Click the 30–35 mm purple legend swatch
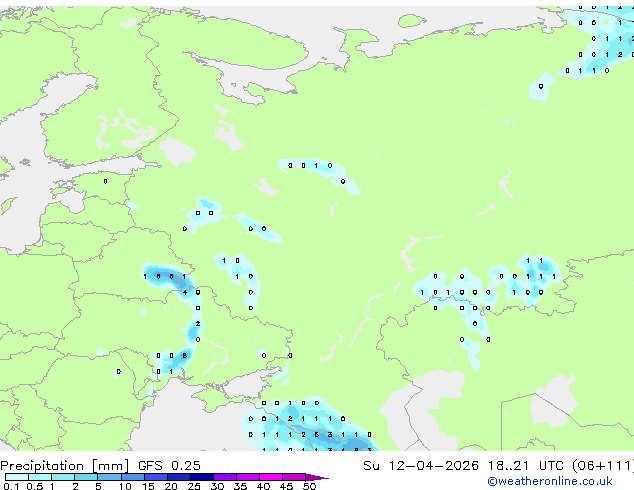634x490 pixels. click(x=225, y=477)
